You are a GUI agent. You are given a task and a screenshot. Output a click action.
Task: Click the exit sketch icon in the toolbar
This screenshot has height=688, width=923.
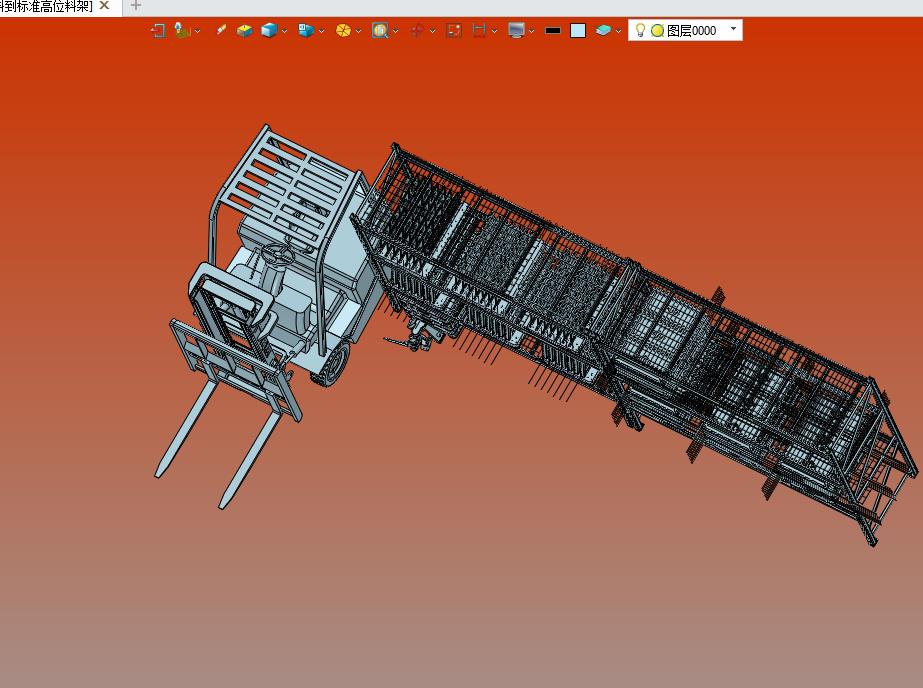click(158, 31)
